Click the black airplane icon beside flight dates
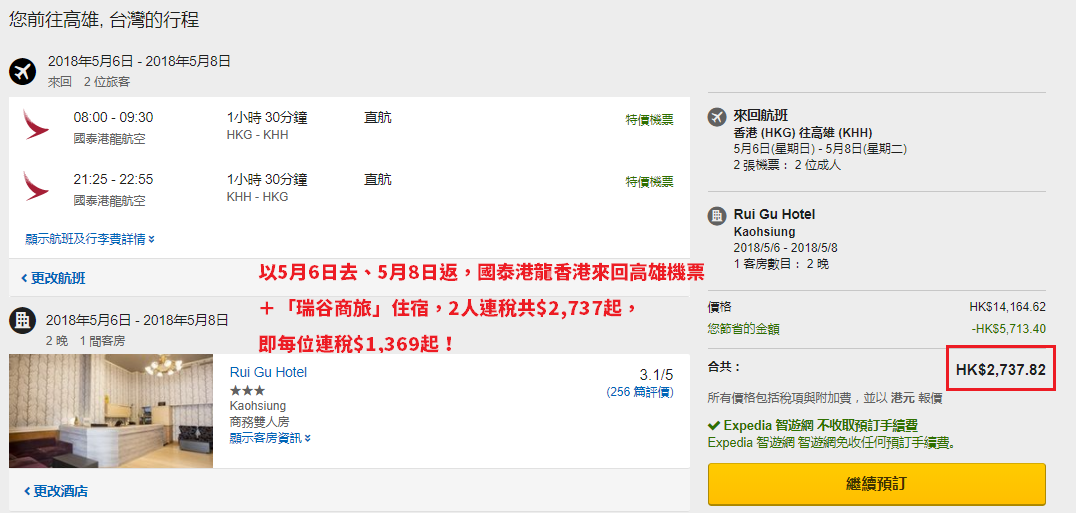This screenshot has width=1076, height=513. tap(23, 71)
